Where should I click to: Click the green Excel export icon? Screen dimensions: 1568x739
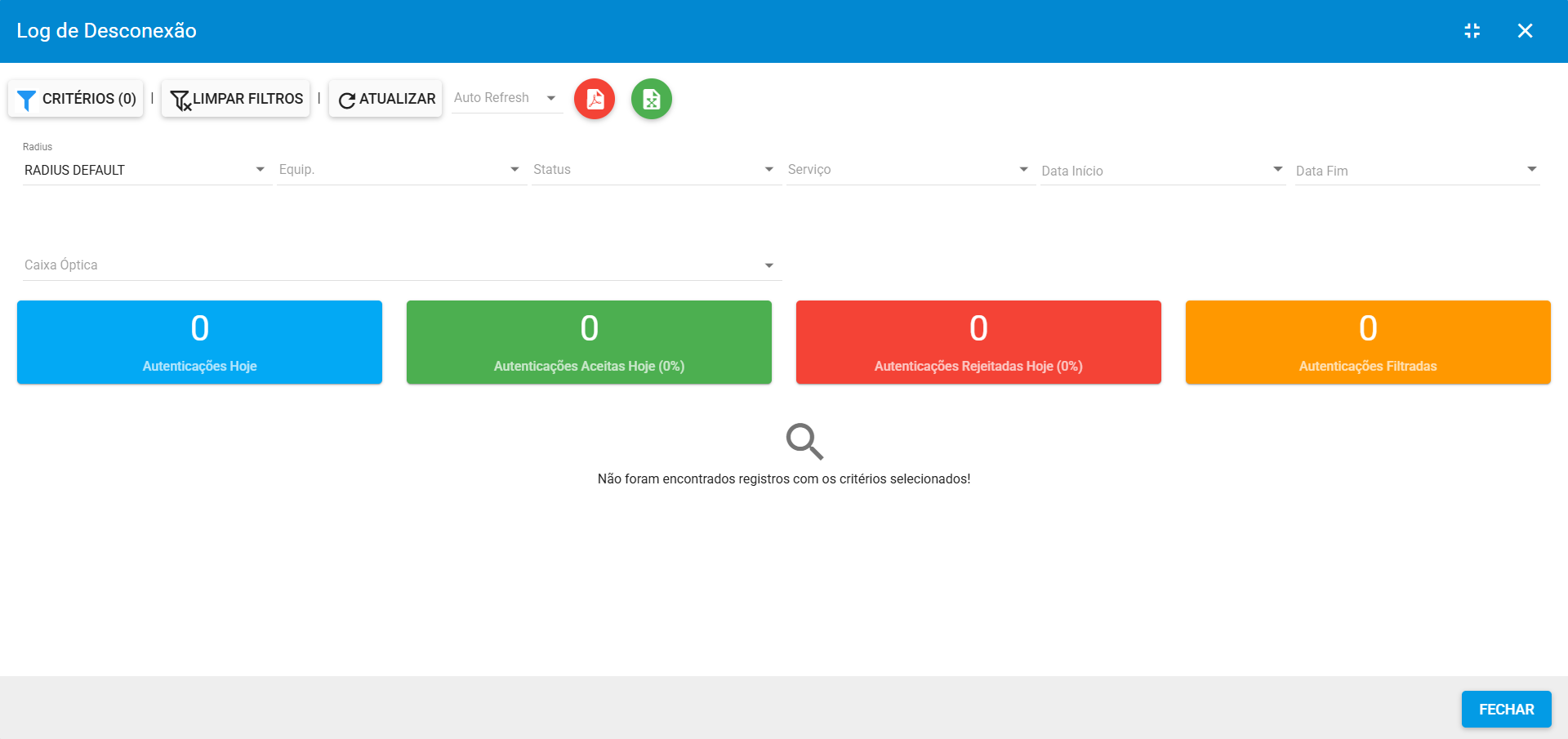coord(651,99)
